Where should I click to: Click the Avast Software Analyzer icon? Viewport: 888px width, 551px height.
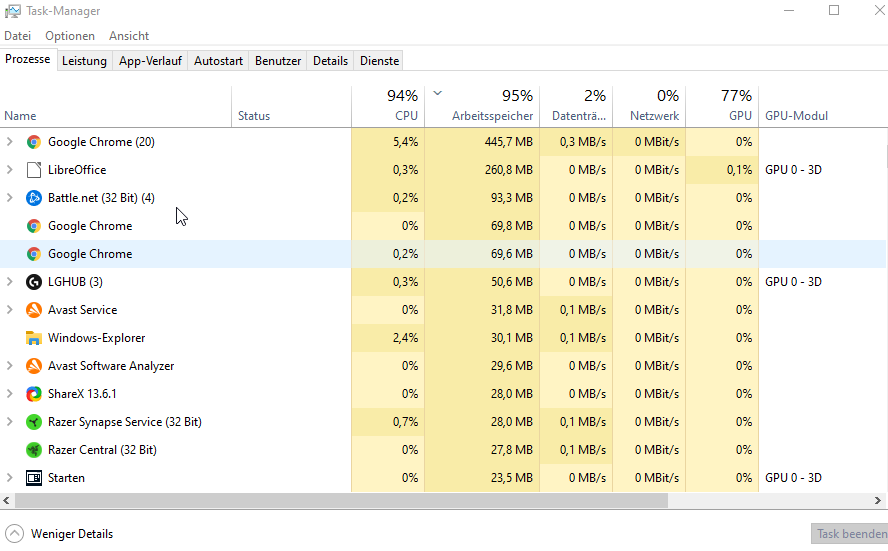click(34, 366)
